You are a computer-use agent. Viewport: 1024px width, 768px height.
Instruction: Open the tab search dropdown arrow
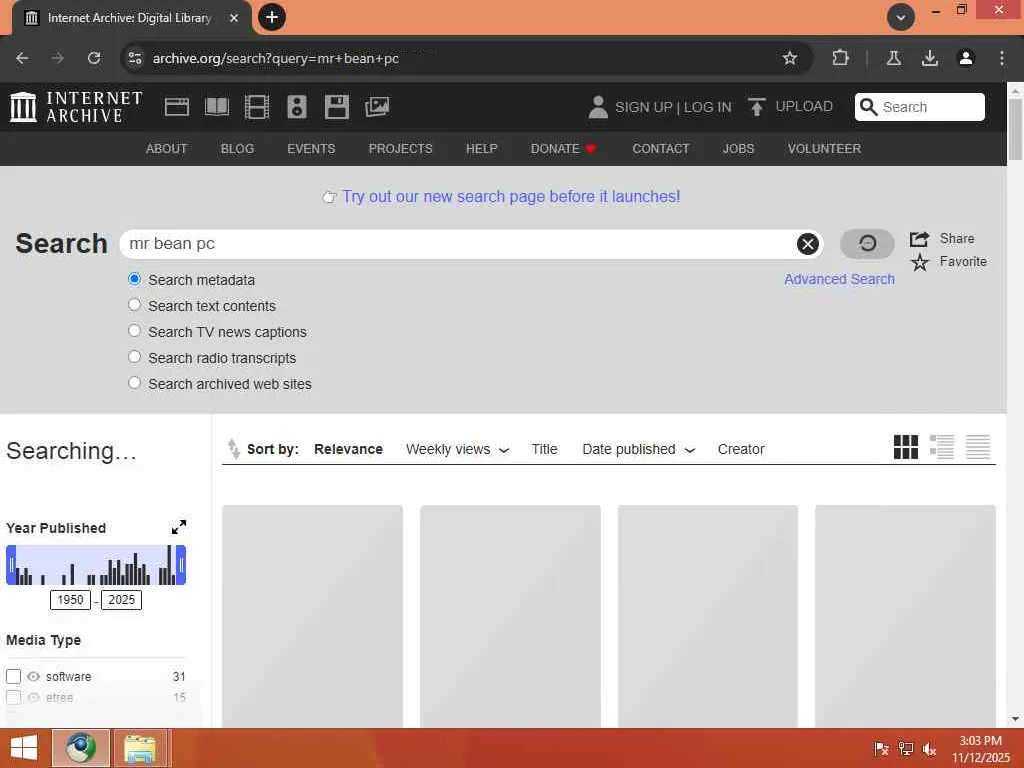901,17
